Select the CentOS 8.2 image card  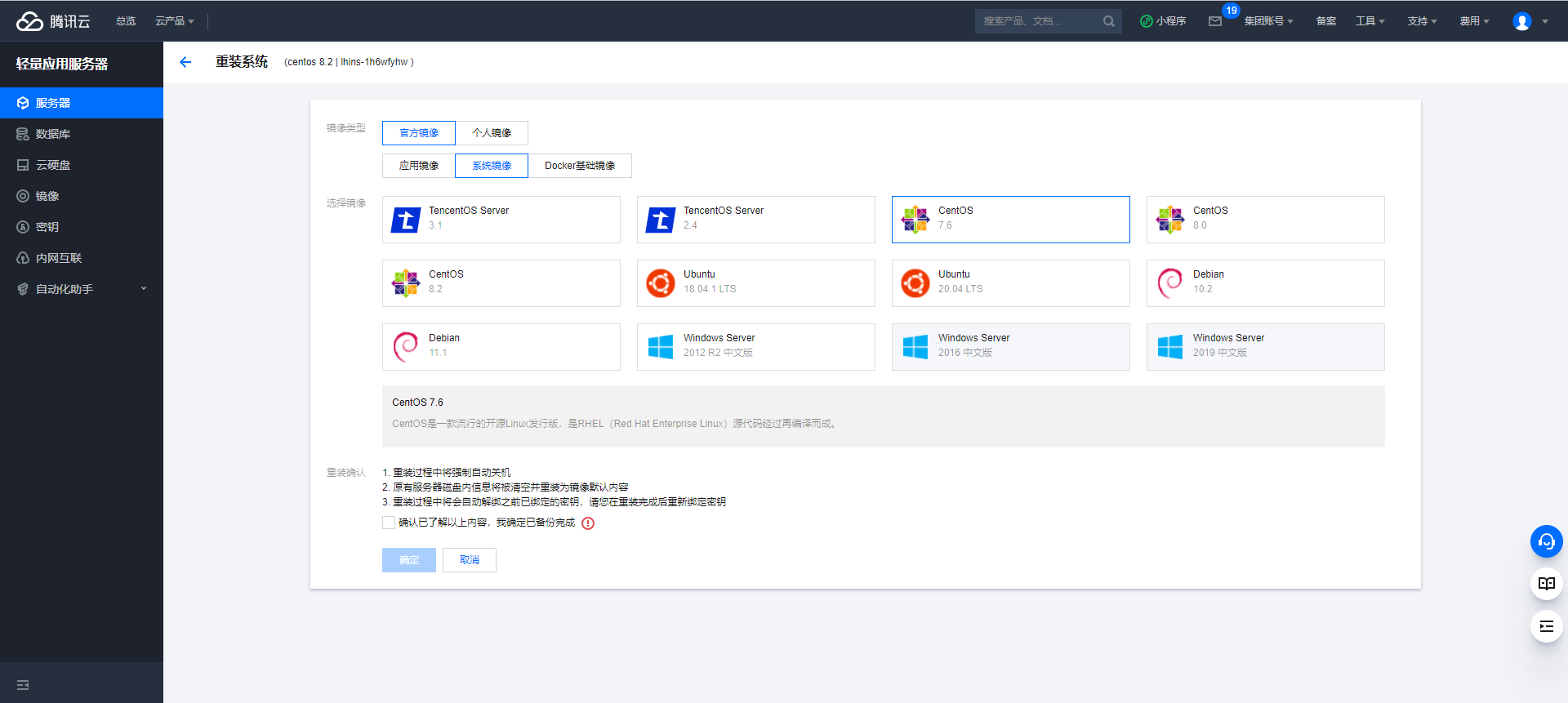pos(501,283)
